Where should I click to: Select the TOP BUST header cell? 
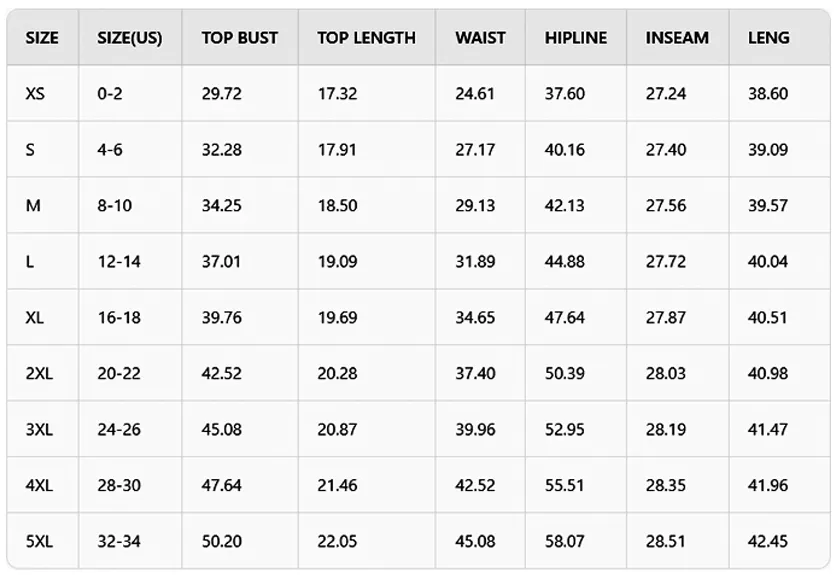click(x=239, y=38)
